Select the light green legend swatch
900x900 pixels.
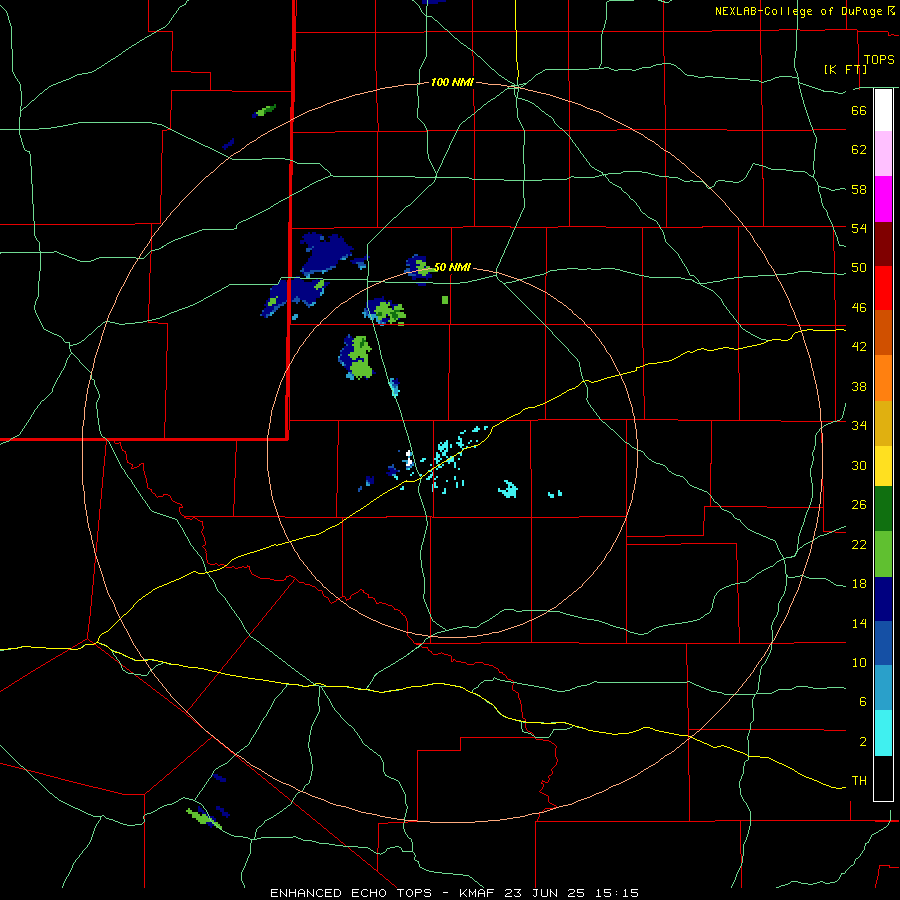883,554
